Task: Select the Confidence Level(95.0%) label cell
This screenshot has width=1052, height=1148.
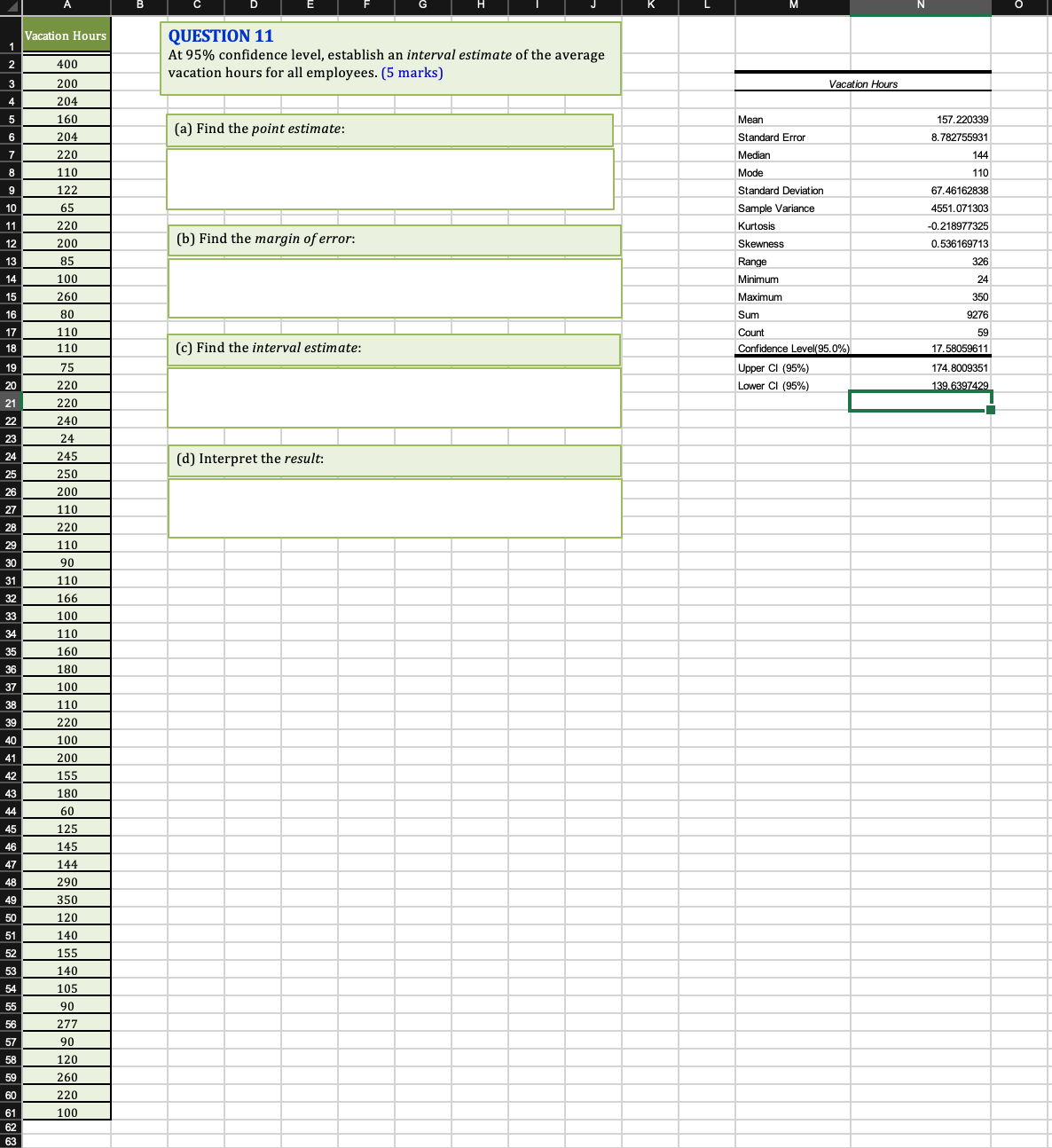Action: 792,349
